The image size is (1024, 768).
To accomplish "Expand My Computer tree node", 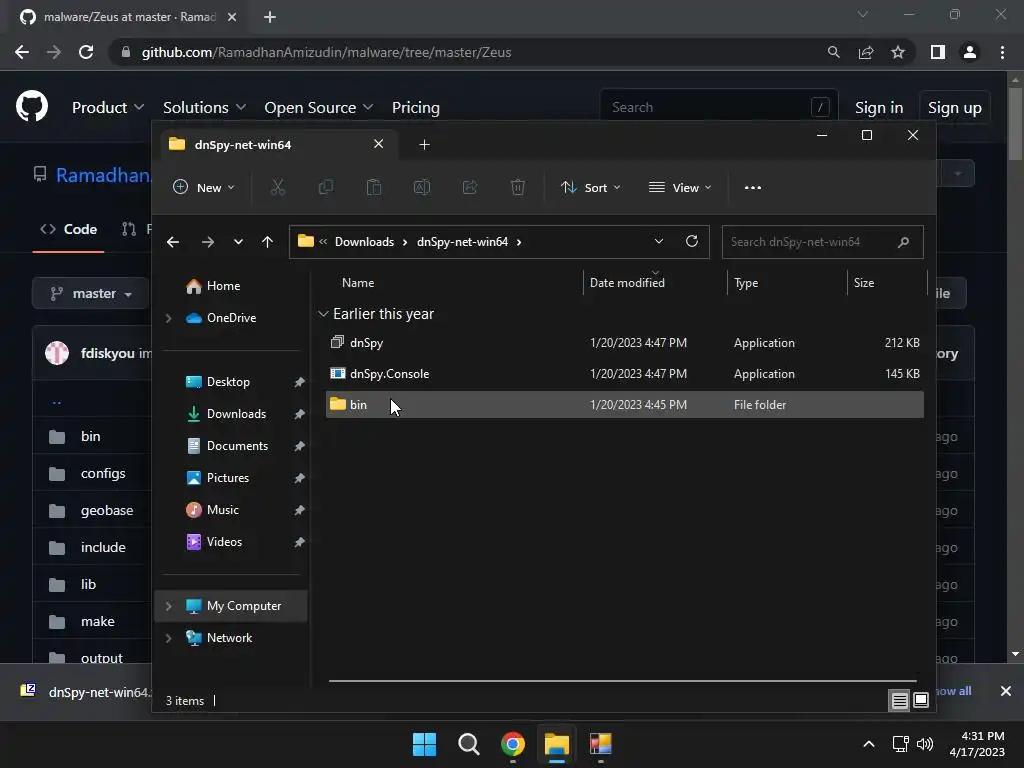I will point(168,606).
